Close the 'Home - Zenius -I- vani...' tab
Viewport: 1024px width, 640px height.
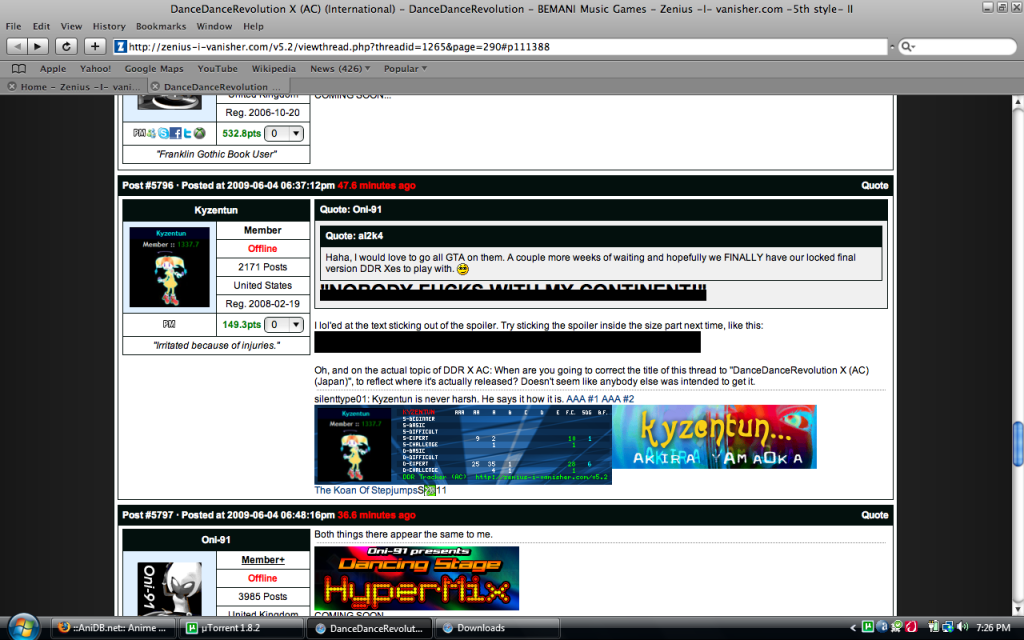coord(12,86)
